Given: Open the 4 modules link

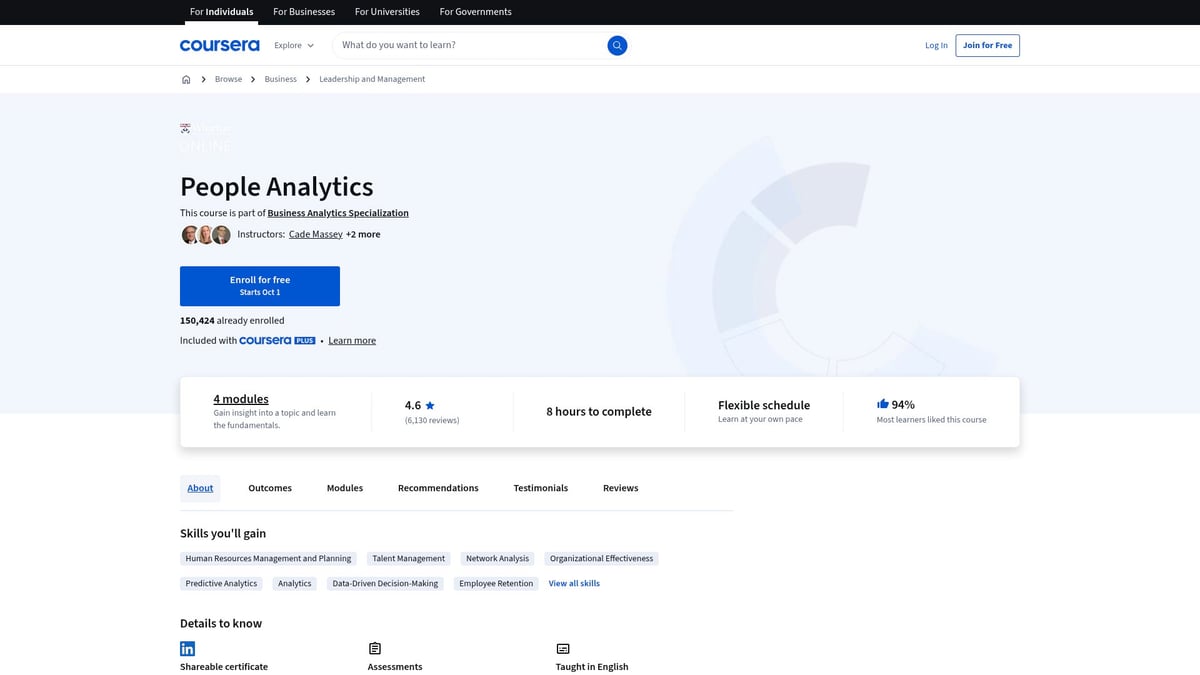Looking at the screenshot, I should [x=241, y=399].
